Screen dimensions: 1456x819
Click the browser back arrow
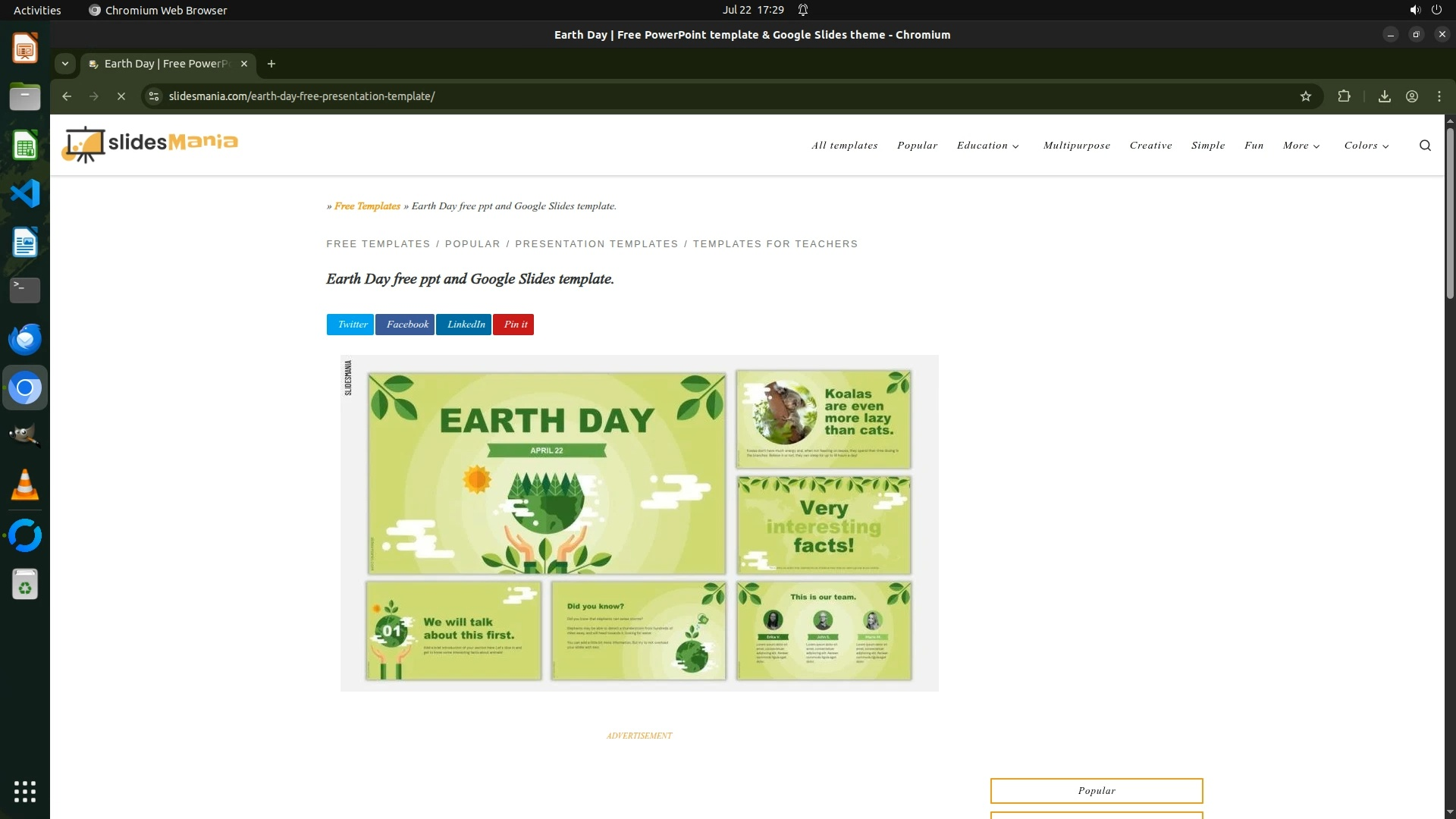(x=67, y=96)
